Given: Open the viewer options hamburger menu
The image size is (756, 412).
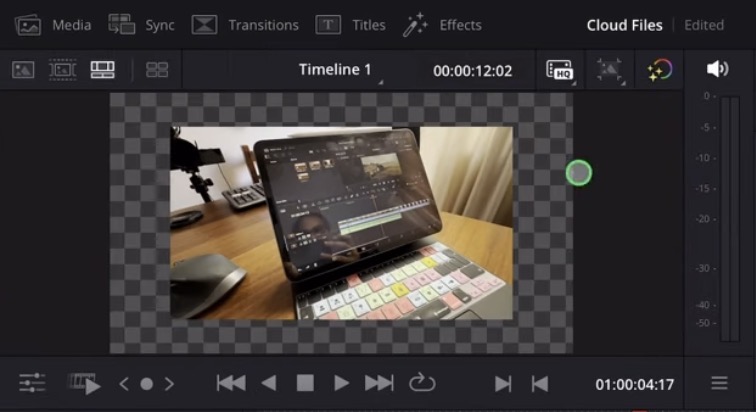Looking at the screenshot, I should 719,384.
